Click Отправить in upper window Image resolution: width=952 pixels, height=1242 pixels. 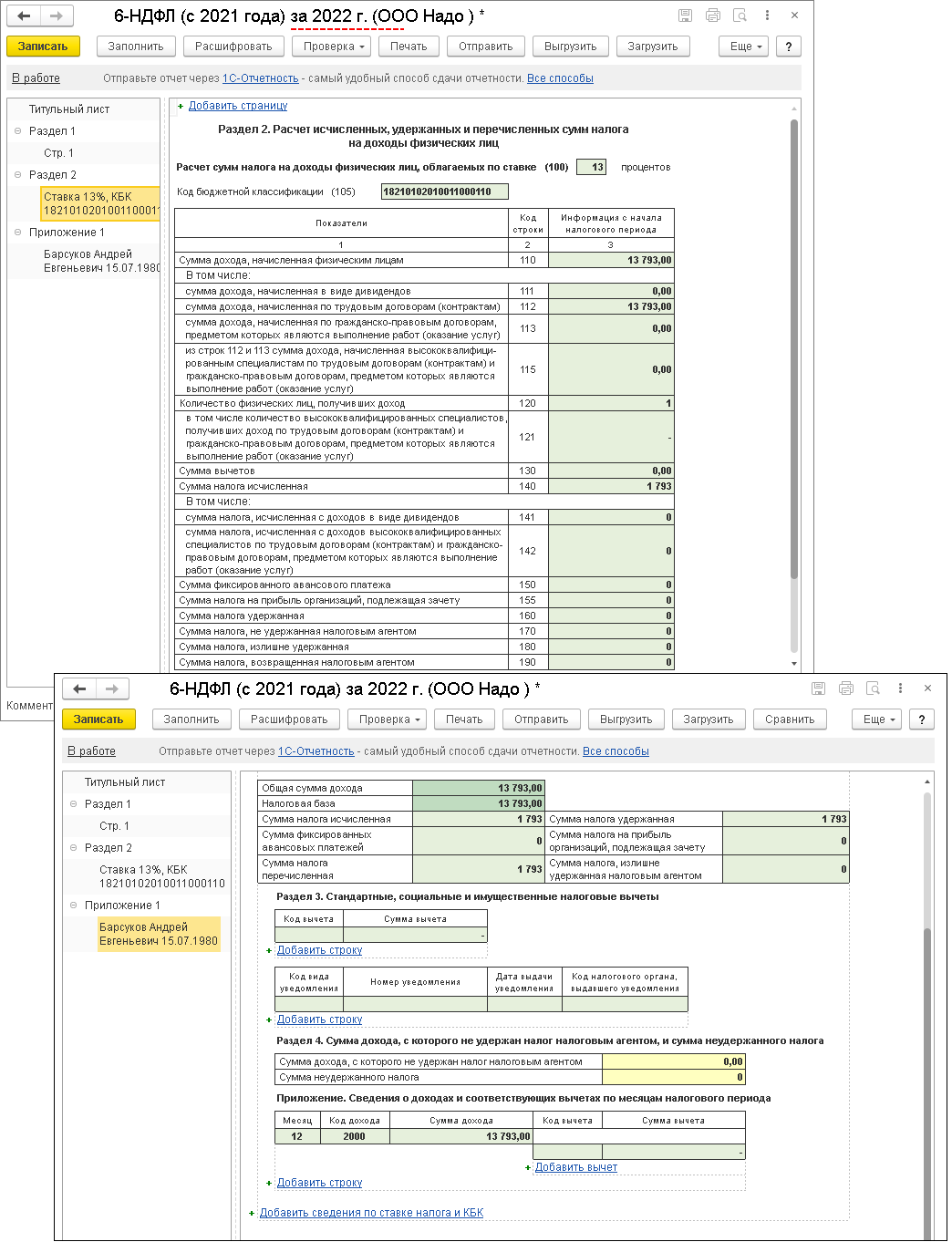tap(486, 47)
